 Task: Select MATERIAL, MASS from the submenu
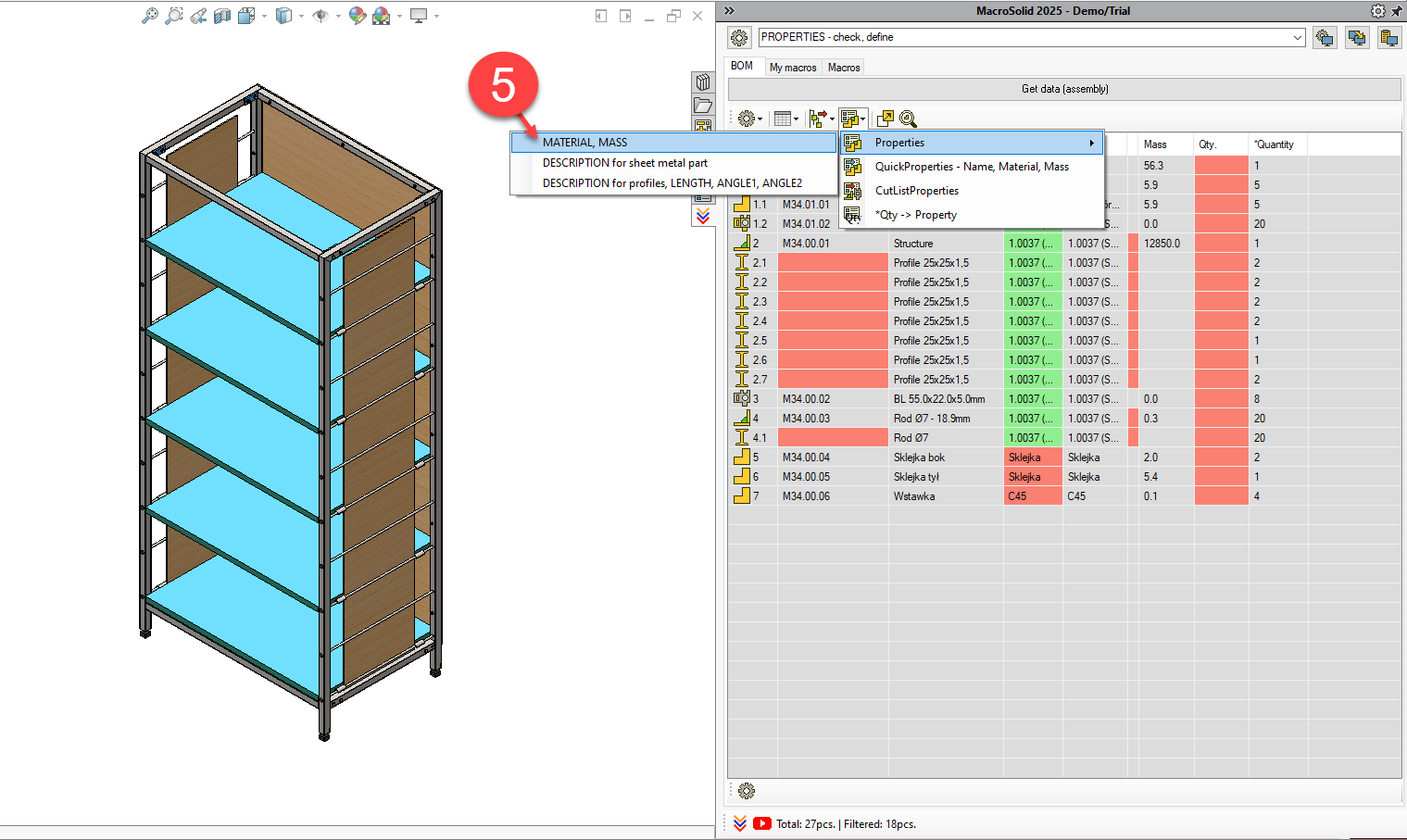click(673, 143)
